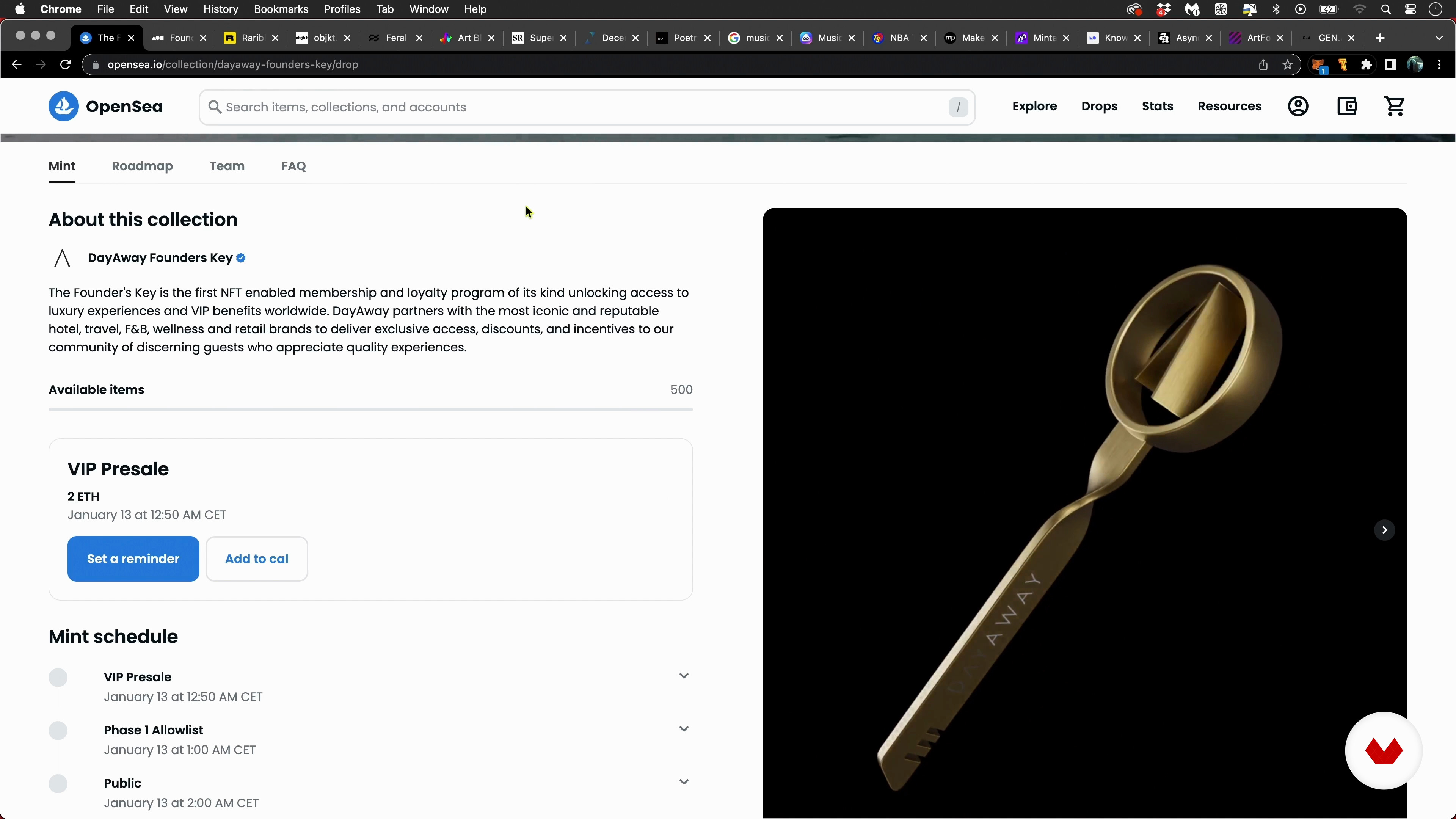
Task: Bookmark page with star icon
Action: tap(1288, 65)
